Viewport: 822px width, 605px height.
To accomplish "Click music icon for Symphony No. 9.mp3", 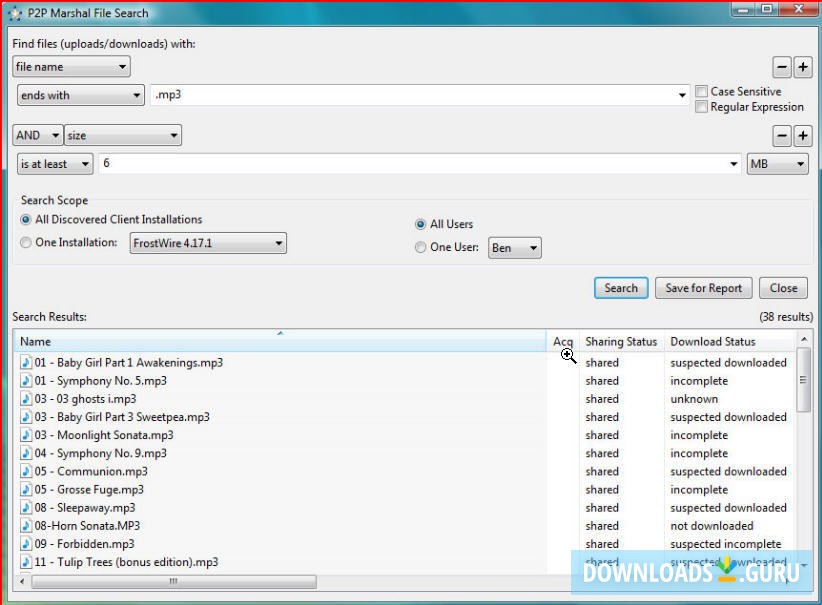I will click(x=26, y=453).
